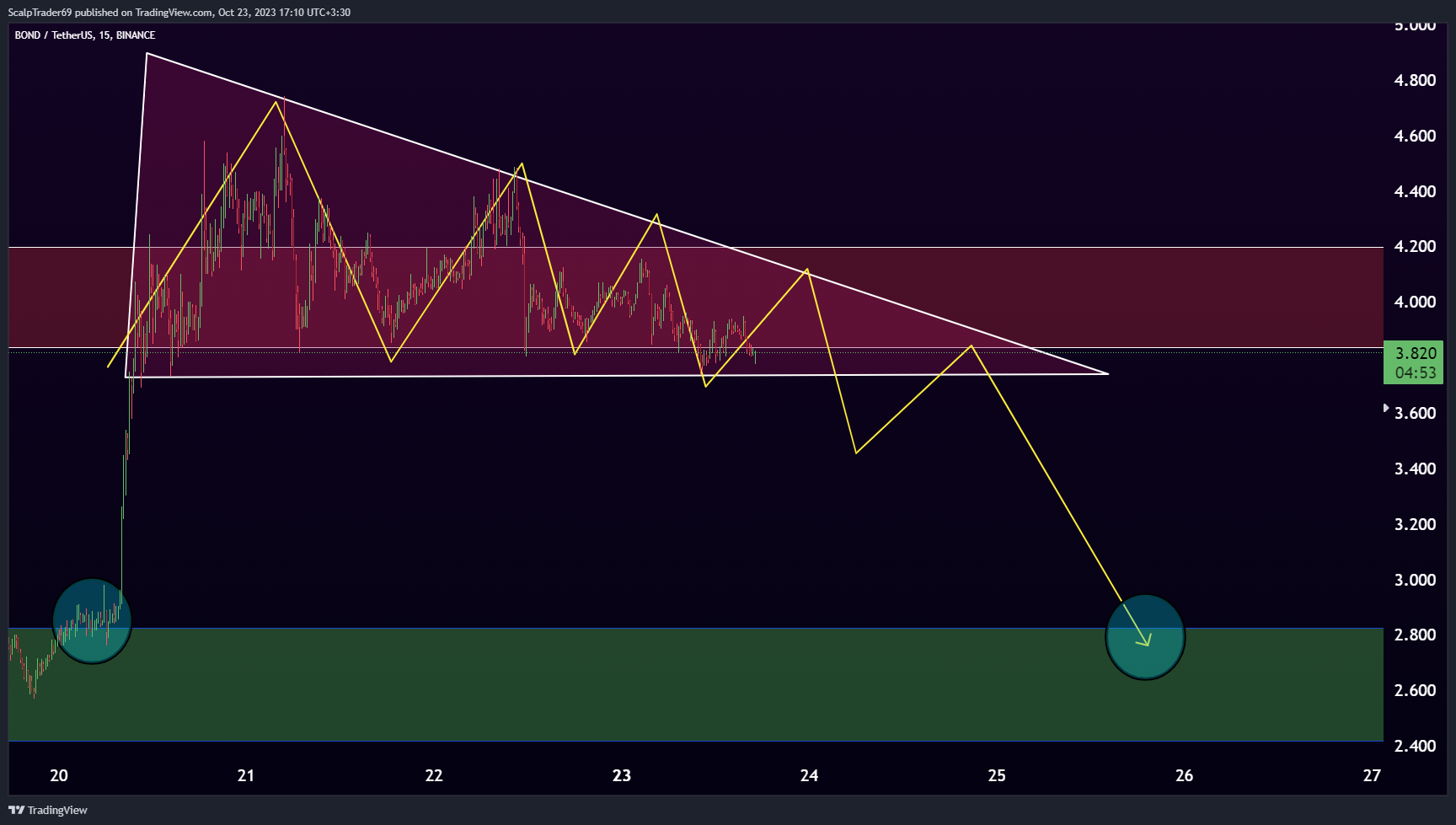Screen dimensions: 1456x825
Task: Click the 2.600 price axis label
Action: (1415, 690)
